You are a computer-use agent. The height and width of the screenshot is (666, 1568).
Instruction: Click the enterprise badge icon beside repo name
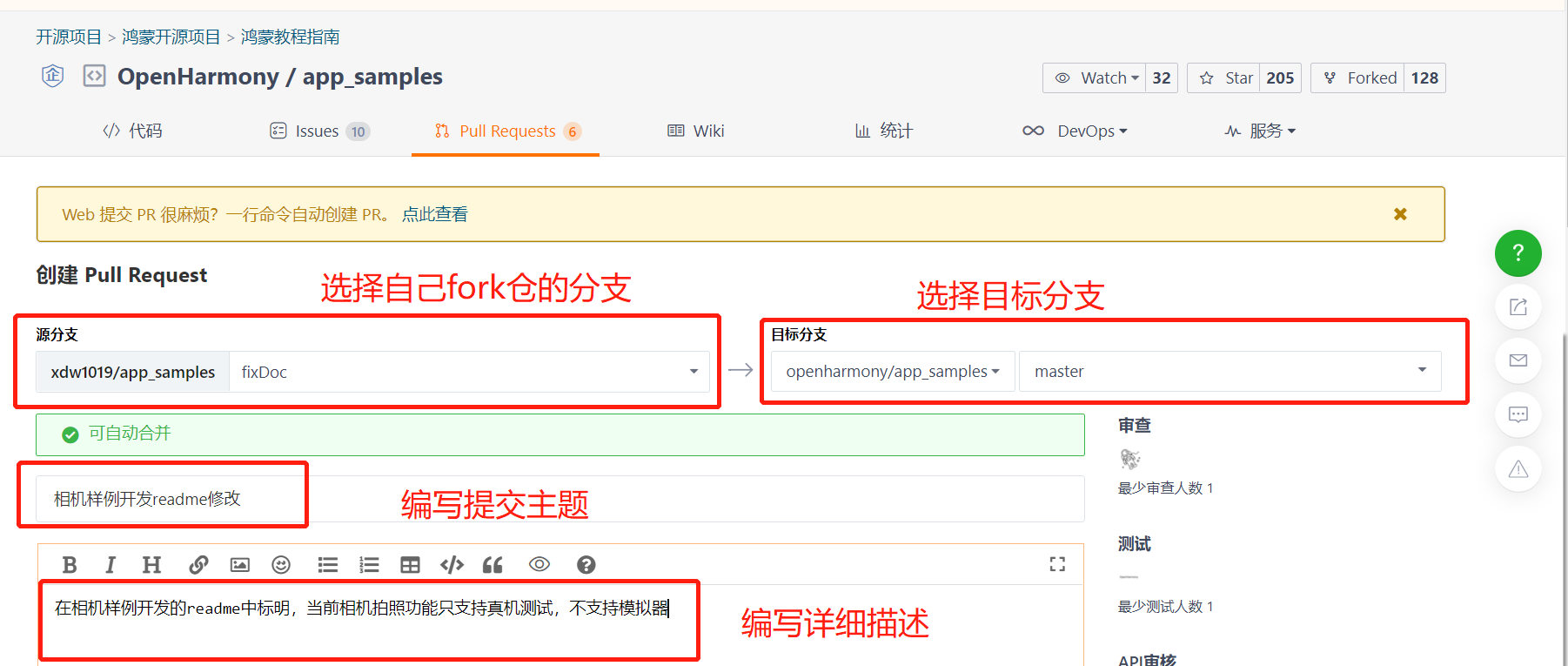click(x=53, y=76)
